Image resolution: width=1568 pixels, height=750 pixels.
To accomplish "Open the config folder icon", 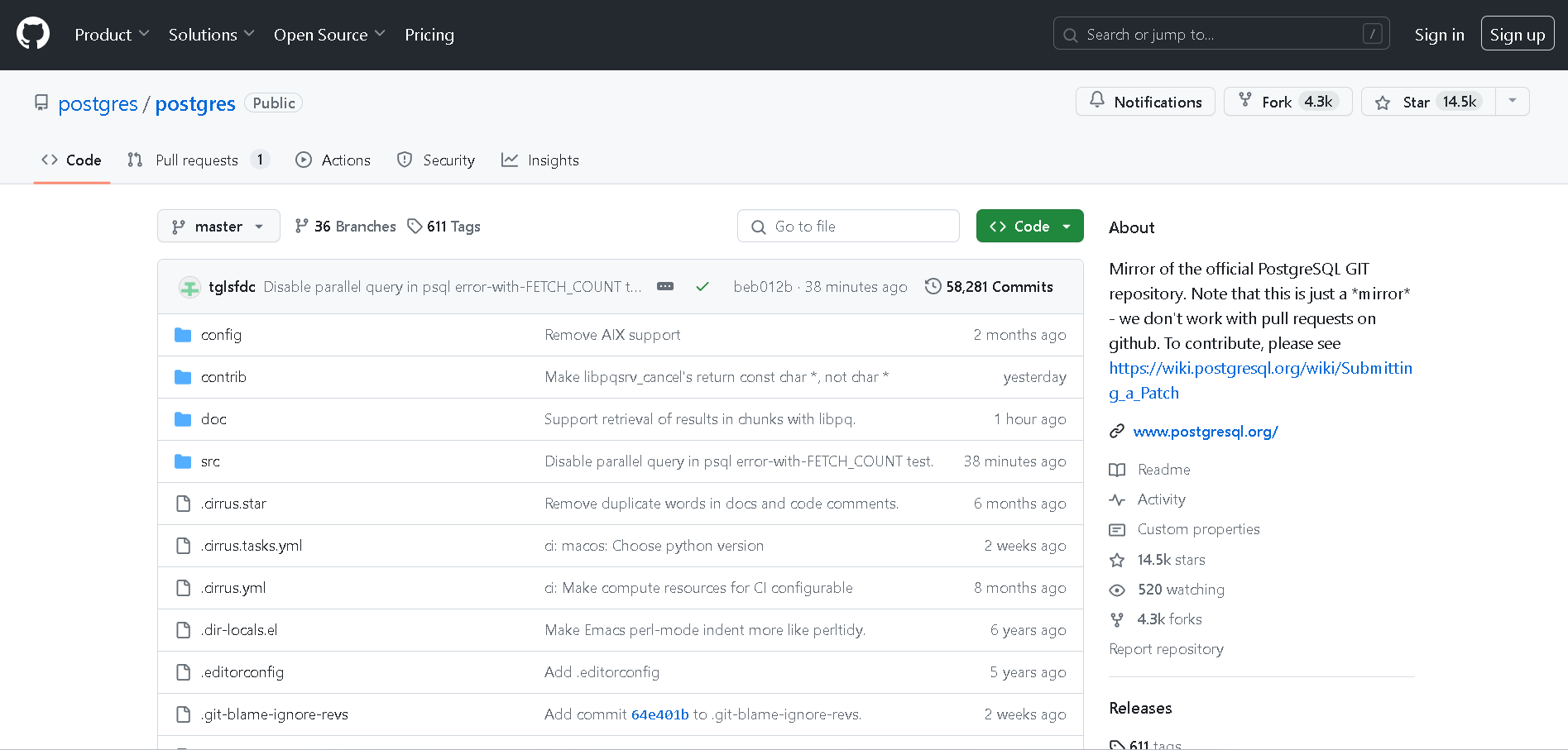I will click(183, 335).
